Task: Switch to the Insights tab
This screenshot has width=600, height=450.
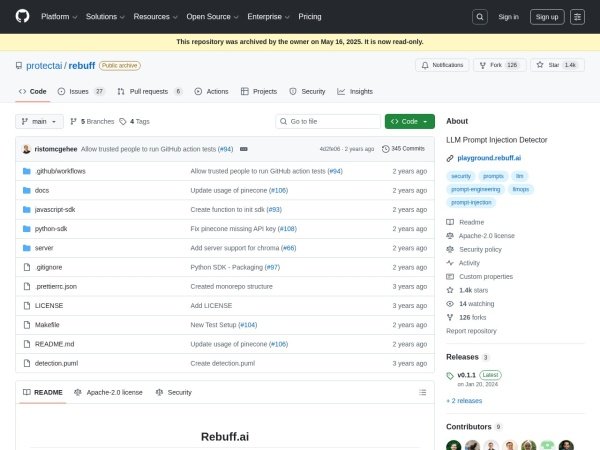Action: point(355,91)
